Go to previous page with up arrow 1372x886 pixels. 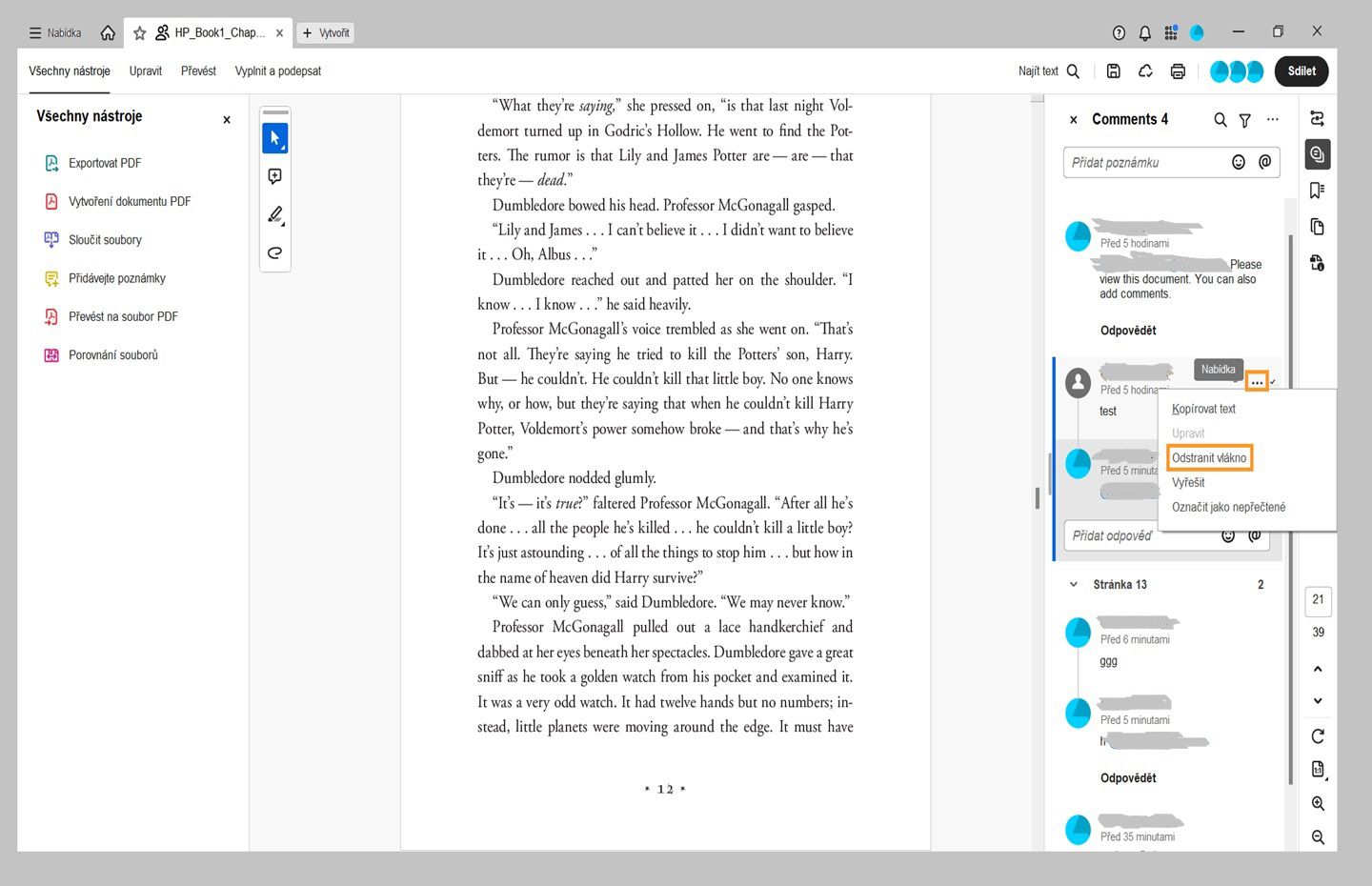pos(1318,669)
